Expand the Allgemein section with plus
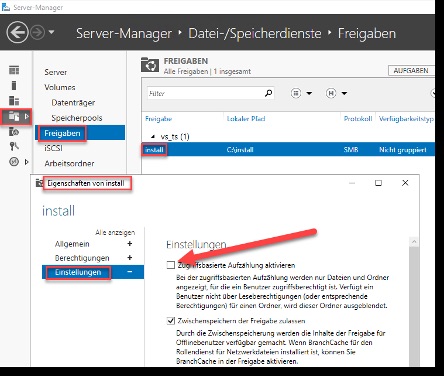Viewport: 444px width, 376px height. [130, 244]
